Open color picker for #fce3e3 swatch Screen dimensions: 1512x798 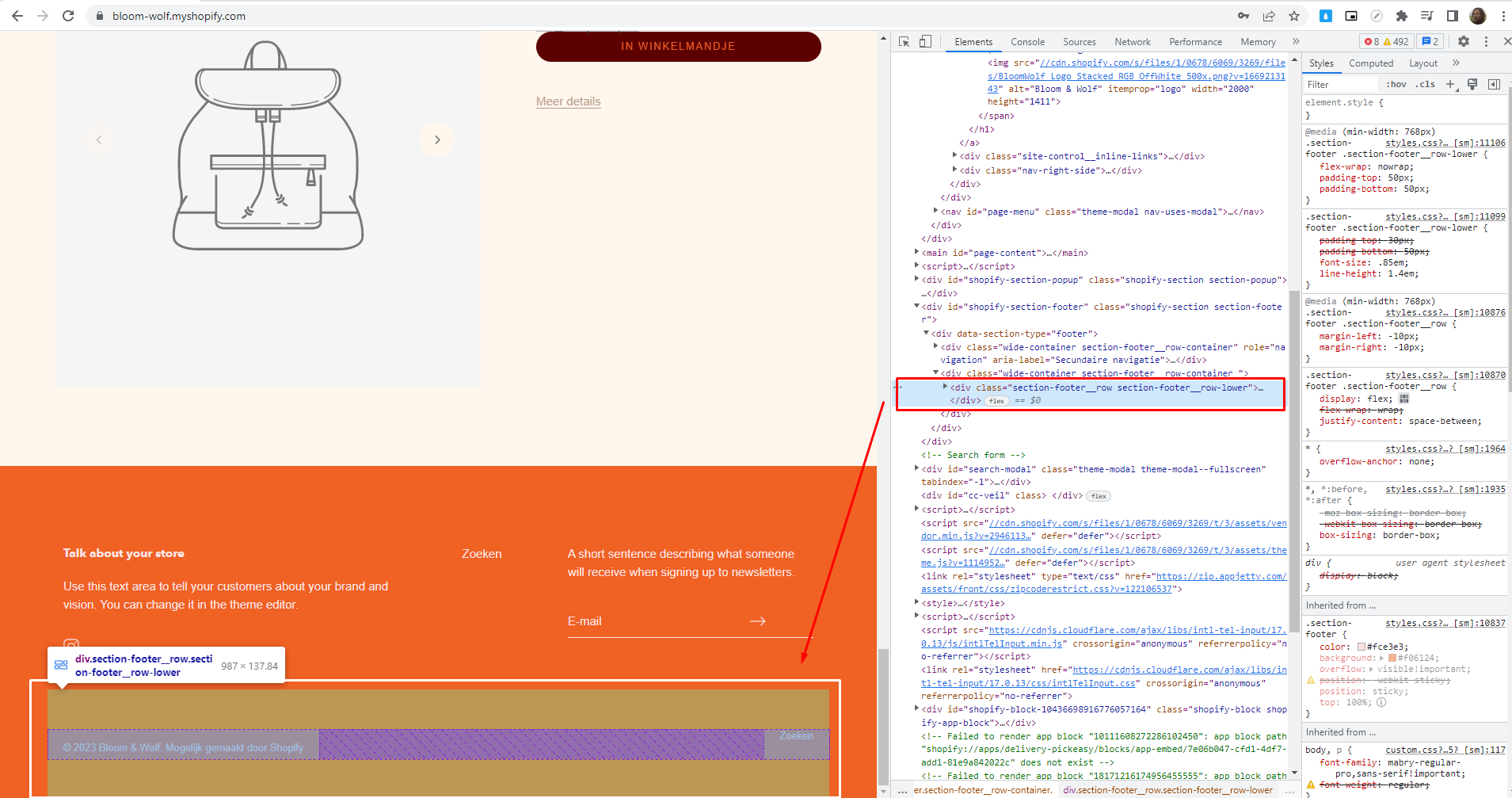pos(1362,647)
